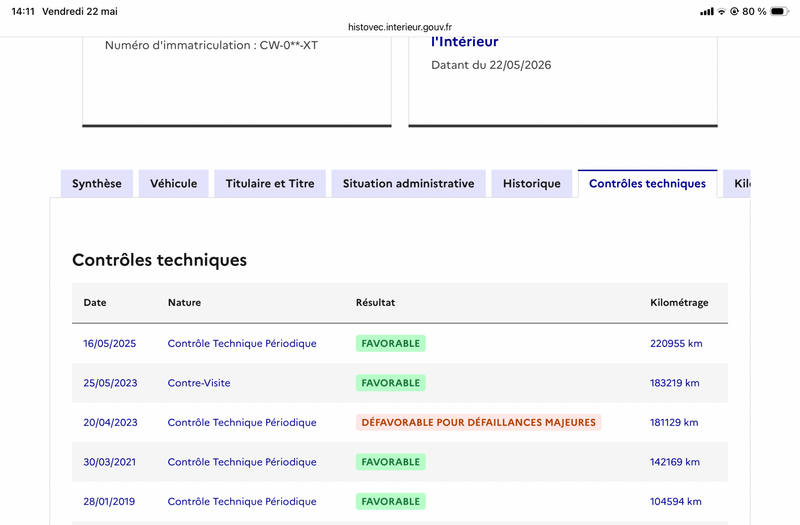This screenshot has width=800, height=525.
Task: Tap the cellular signal bars icon
Action: pyautogui.click(x=707, y=11)
